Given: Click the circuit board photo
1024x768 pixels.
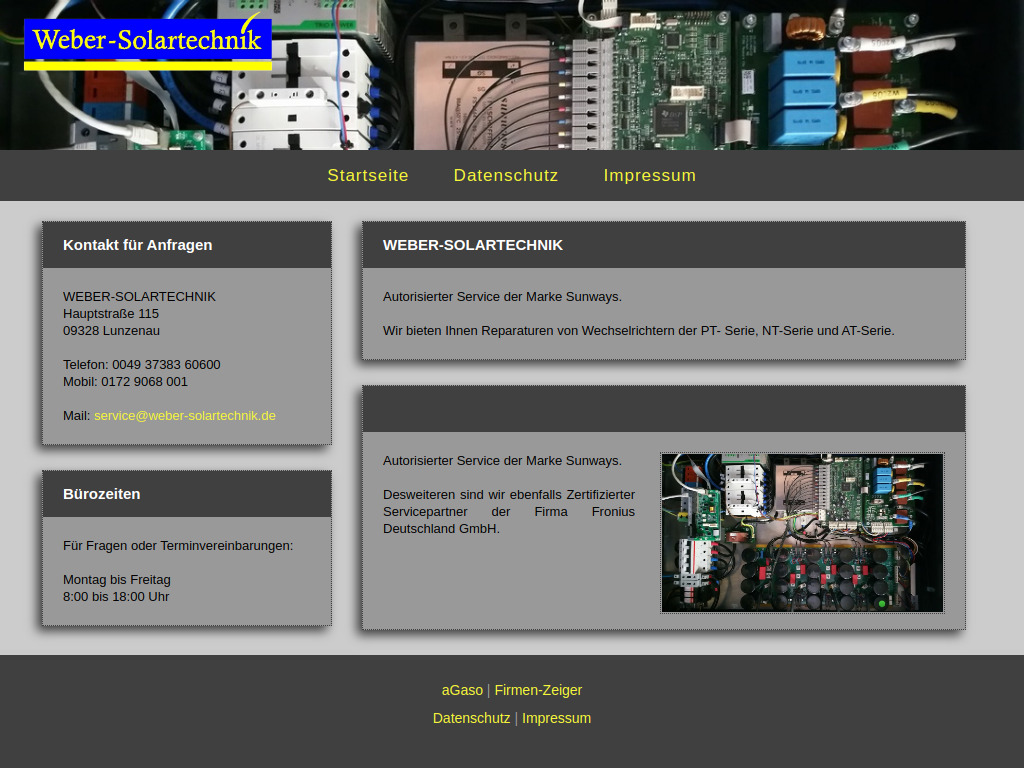Looking at the screenshot, I should click(x=801, y=533).
